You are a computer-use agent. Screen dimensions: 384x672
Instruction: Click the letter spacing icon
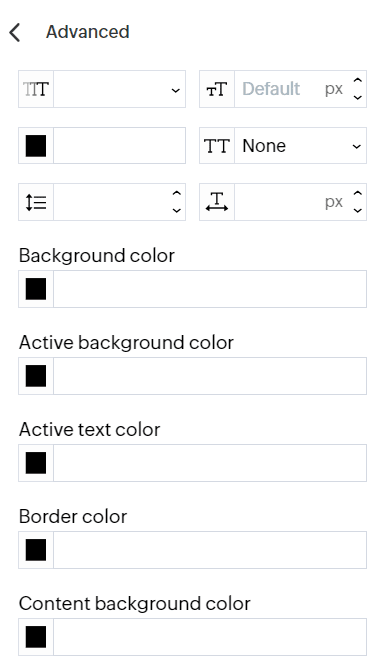coord(217,202)
